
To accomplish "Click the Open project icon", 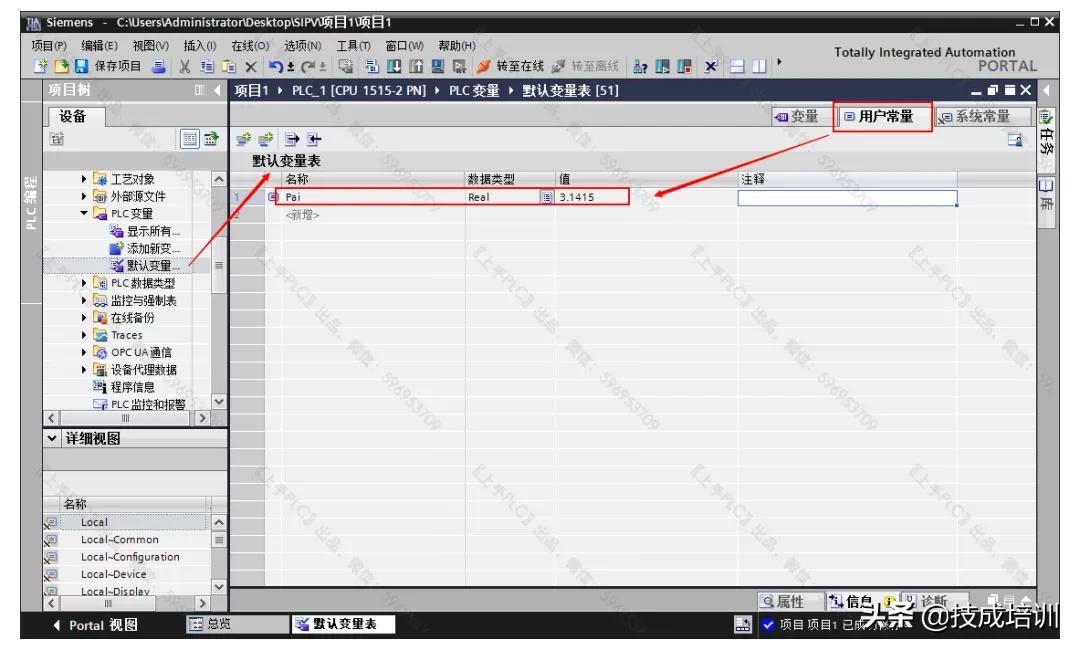I will (61, 66).
